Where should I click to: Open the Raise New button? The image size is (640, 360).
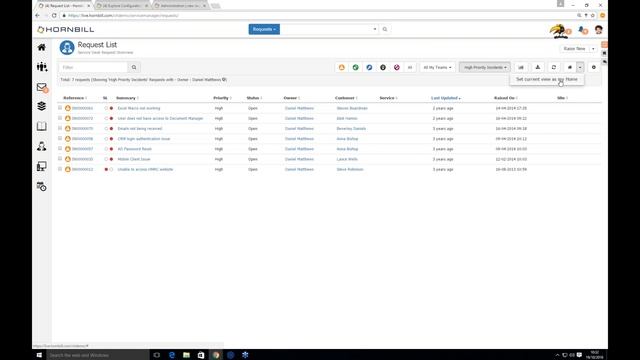coord(574,49)
